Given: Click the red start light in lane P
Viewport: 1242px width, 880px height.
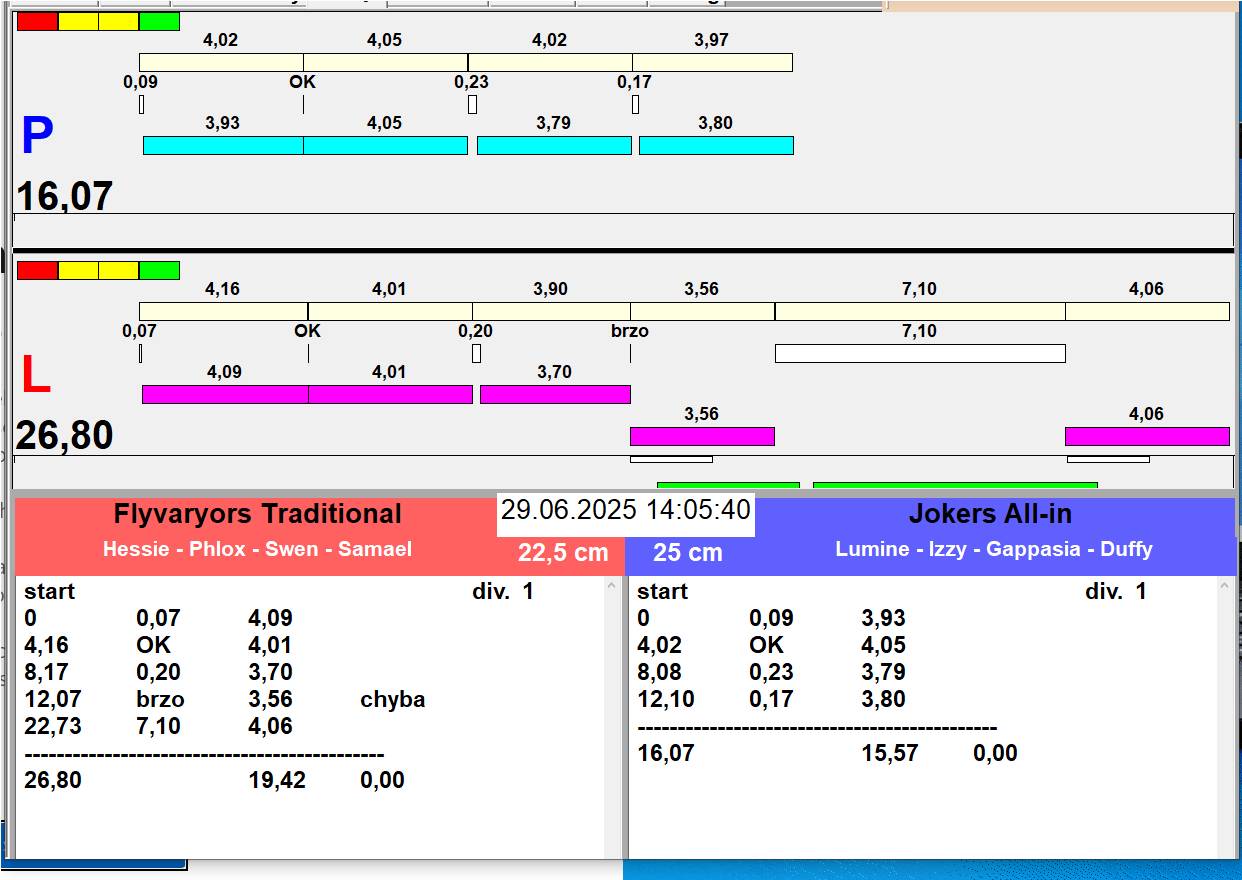Looking at the screenshot, I should (37, 21).
